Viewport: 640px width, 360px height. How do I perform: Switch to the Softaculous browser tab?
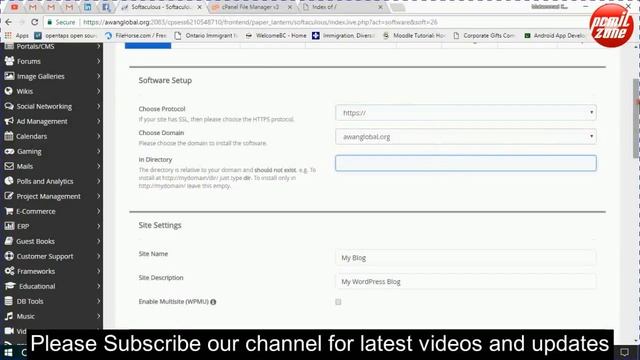(x=161, y=7)
